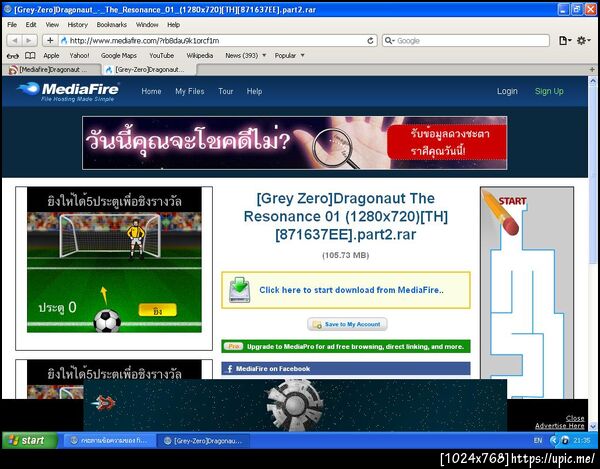Click the Login link
The width and height of the screenshot is (600, 469).
pyautogui.click(x=507, y=91)
